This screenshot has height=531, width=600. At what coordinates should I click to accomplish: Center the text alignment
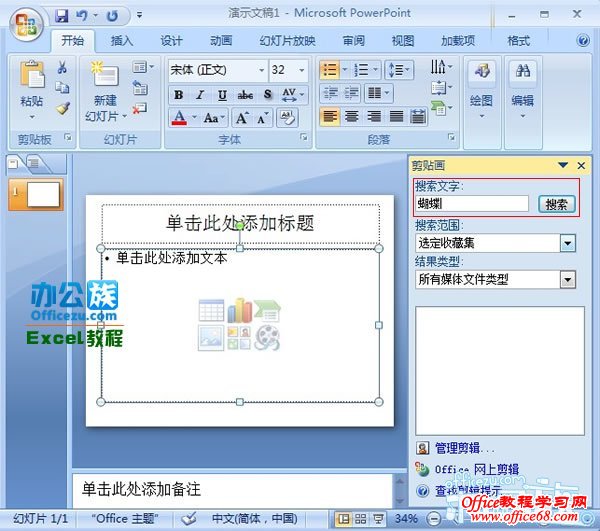tap(351, 116)
